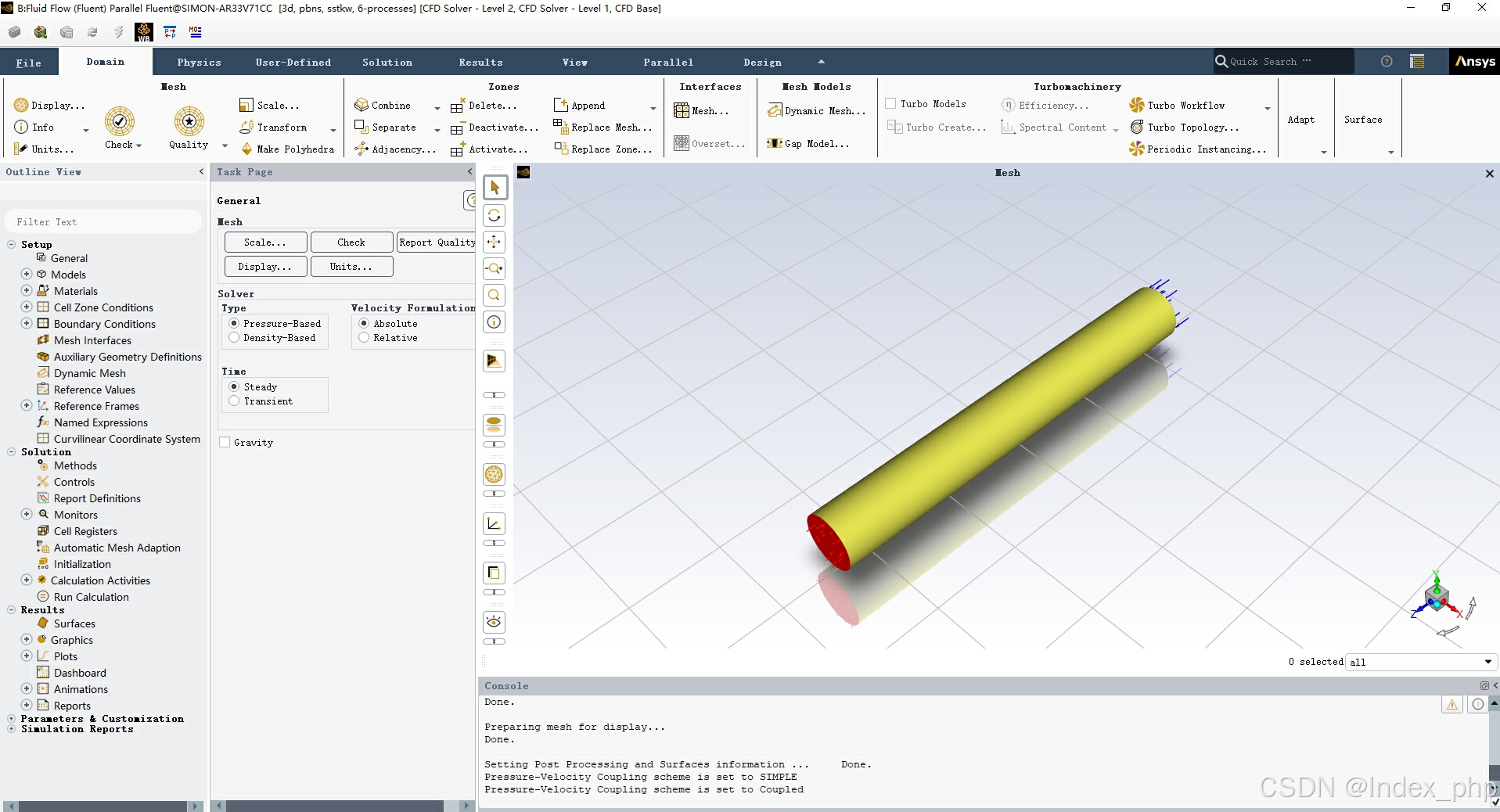Open Dynamic Mesh from ribbon
The height and width of the screenshot is (812, 1500).
coord(817,111)
